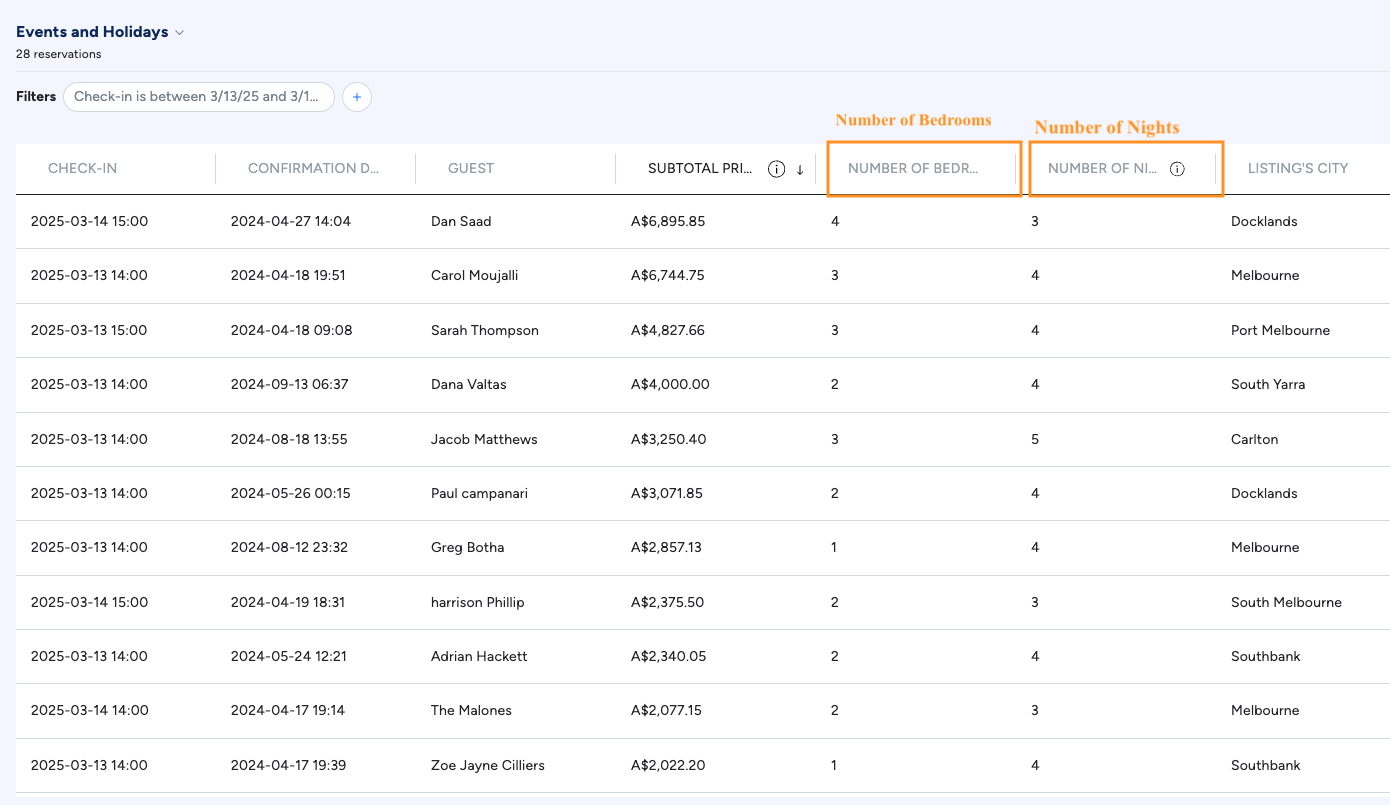Image resolution: width=1390 pixels, height=805 pixels.
Task: Click the Confirmation Date column header
Action: (313, 168)
